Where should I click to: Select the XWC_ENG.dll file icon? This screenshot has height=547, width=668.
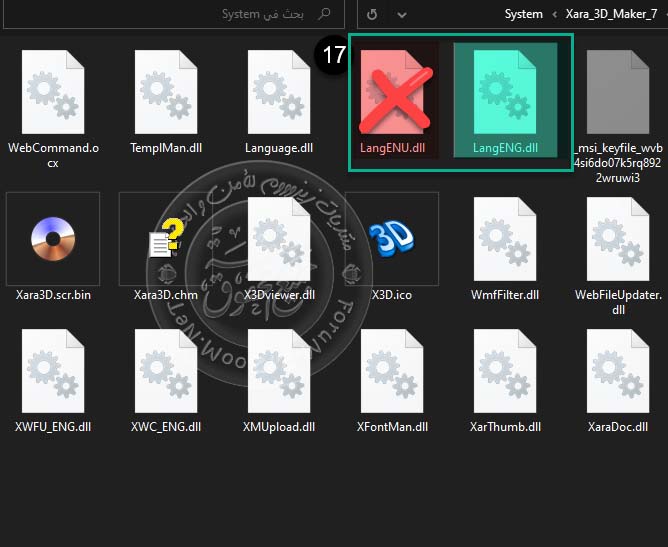tap(166, 371)
